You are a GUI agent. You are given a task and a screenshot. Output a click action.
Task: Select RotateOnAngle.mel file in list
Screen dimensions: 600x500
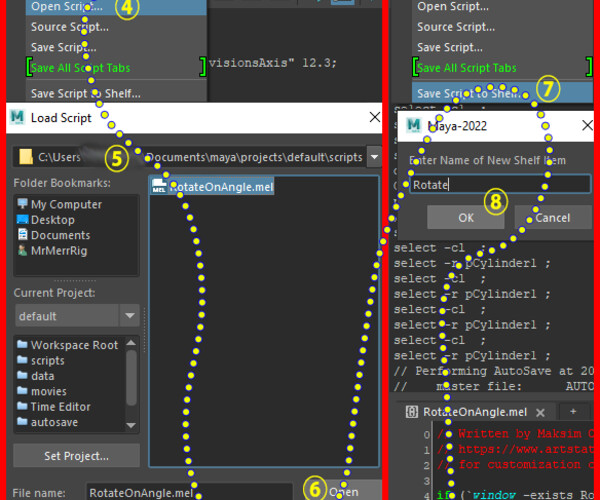pyautogui.click(x=212, y=186)
